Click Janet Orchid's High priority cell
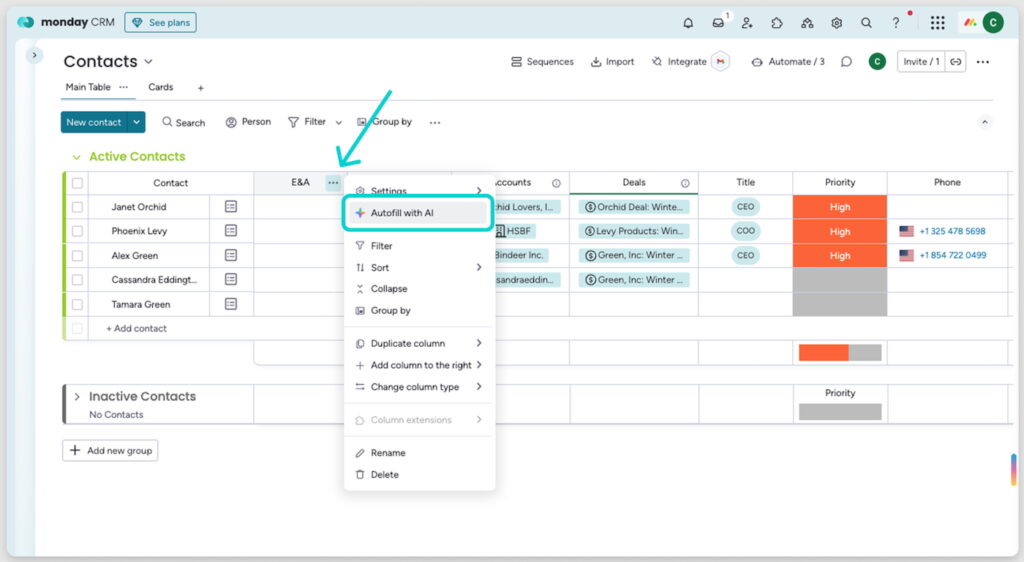Viewport: 1024px width, 562px height. click(x=840, y=207)
